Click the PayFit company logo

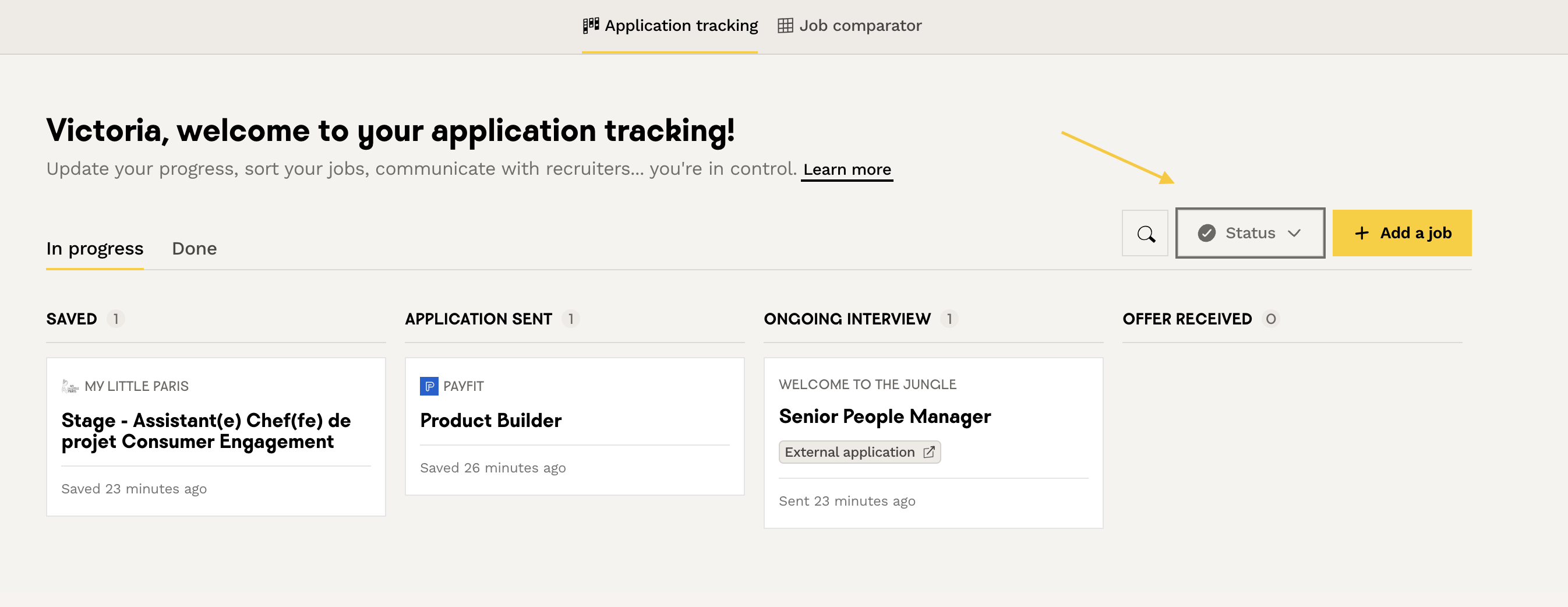[429, 386]
